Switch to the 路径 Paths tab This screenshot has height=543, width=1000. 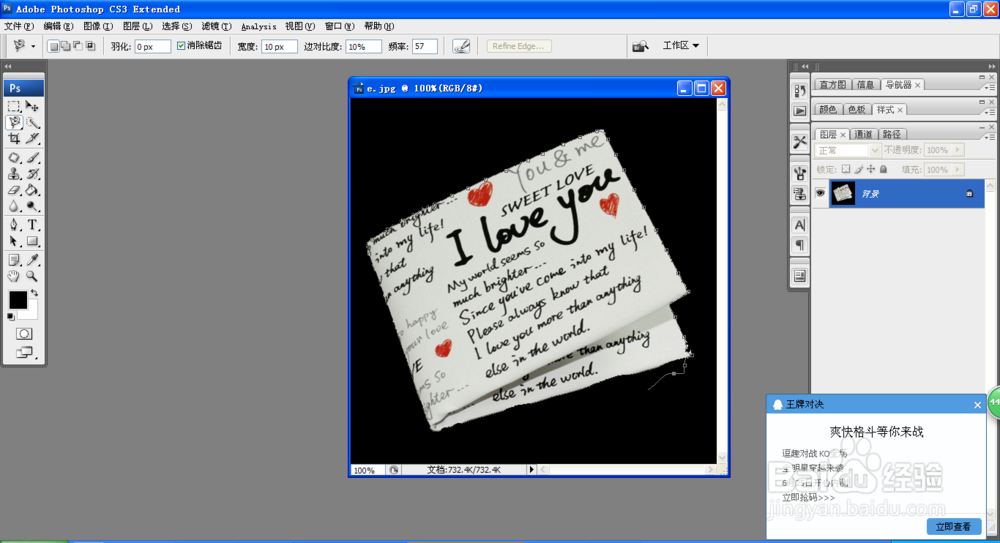pos(892,134)
